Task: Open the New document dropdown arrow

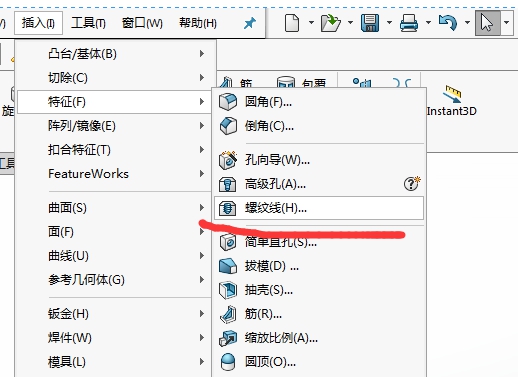Action: [311, 23]
